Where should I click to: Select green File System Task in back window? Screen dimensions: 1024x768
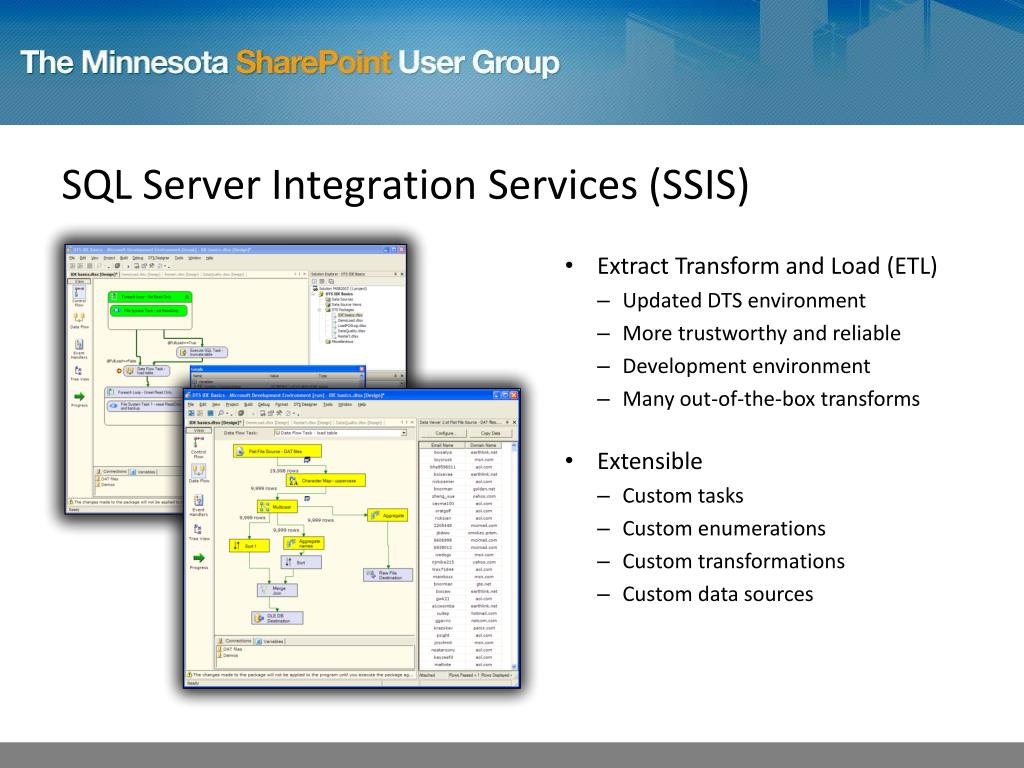(149, 310)
